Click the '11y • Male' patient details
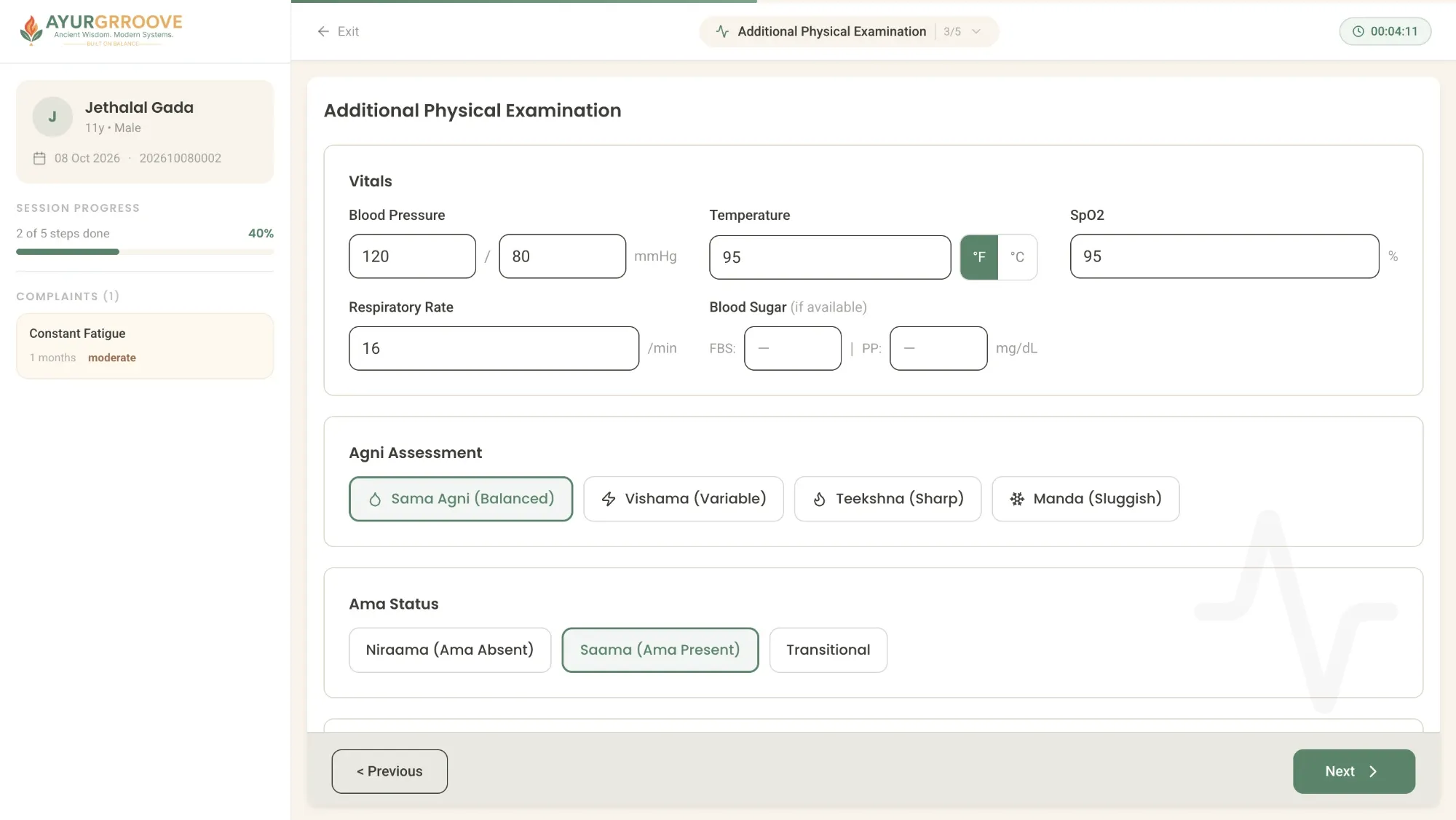Viewport: 1456px width, 820px height. [113, 127]
